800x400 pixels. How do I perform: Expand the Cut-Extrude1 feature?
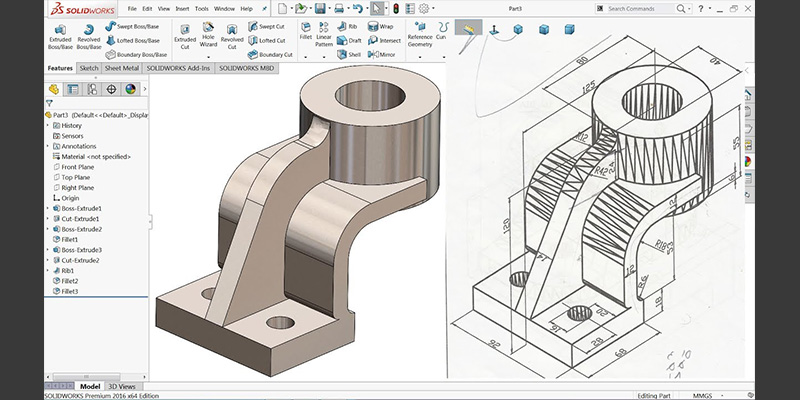[48, 219]
